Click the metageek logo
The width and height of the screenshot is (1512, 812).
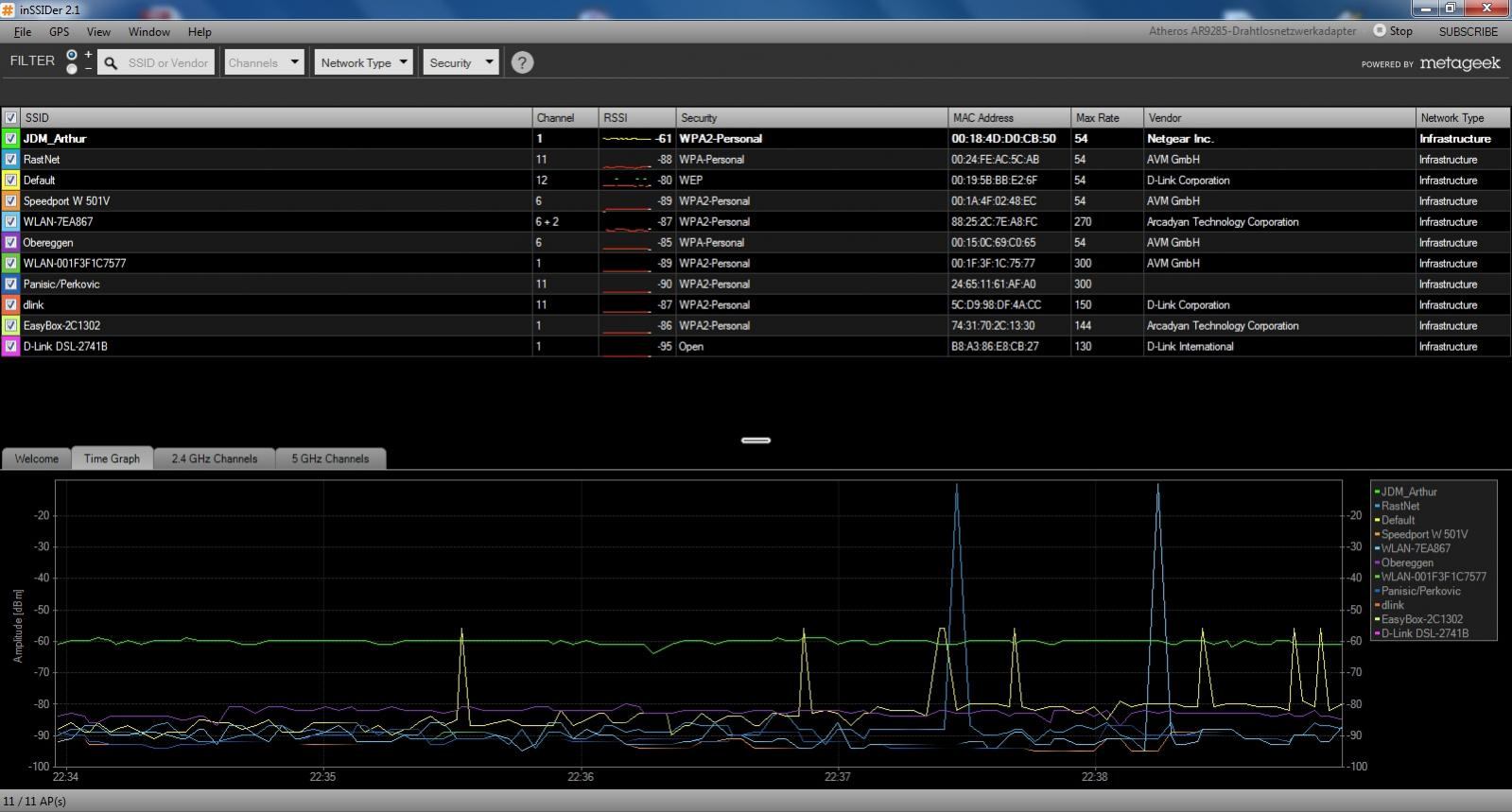coord(1459,63)
